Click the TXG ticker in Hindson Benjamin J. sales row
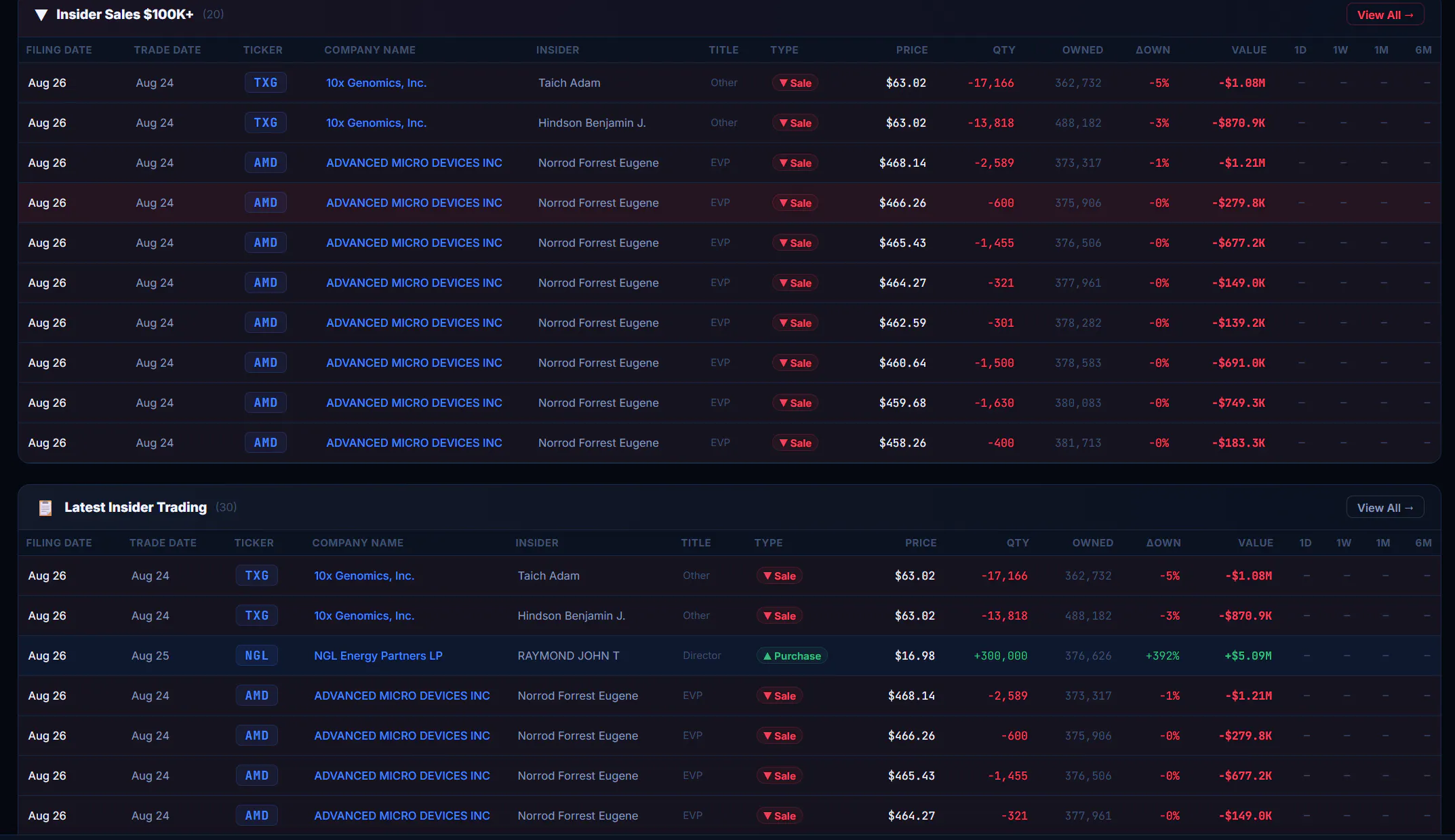The height and width of the screenshot is (840, 1455). pos(266,123)
